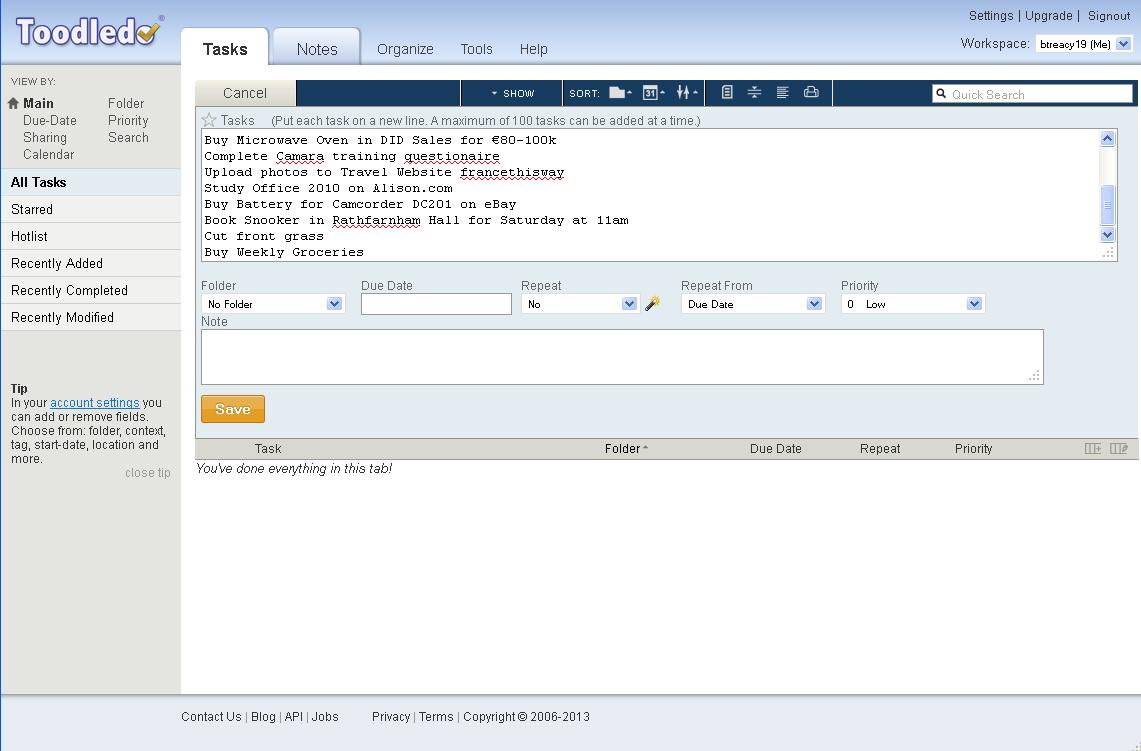
Task: Open the Privacy footer link
Action: tap(391, 716)
